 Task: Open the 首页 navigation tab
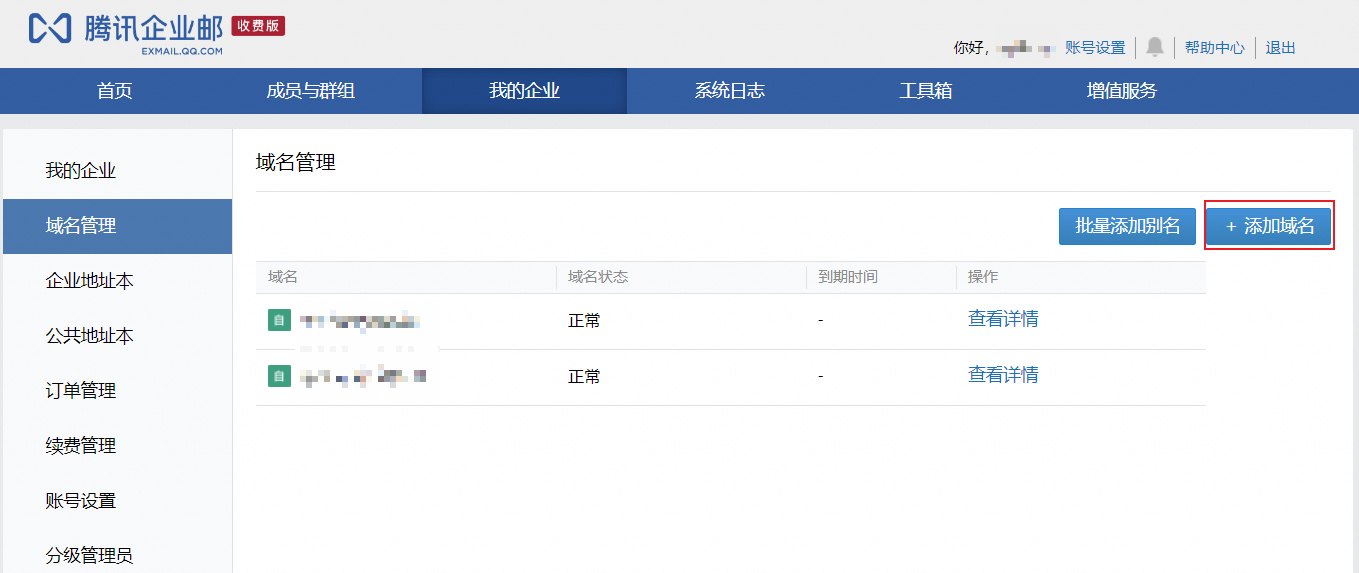pyautogui.click(x=114, y=91)
